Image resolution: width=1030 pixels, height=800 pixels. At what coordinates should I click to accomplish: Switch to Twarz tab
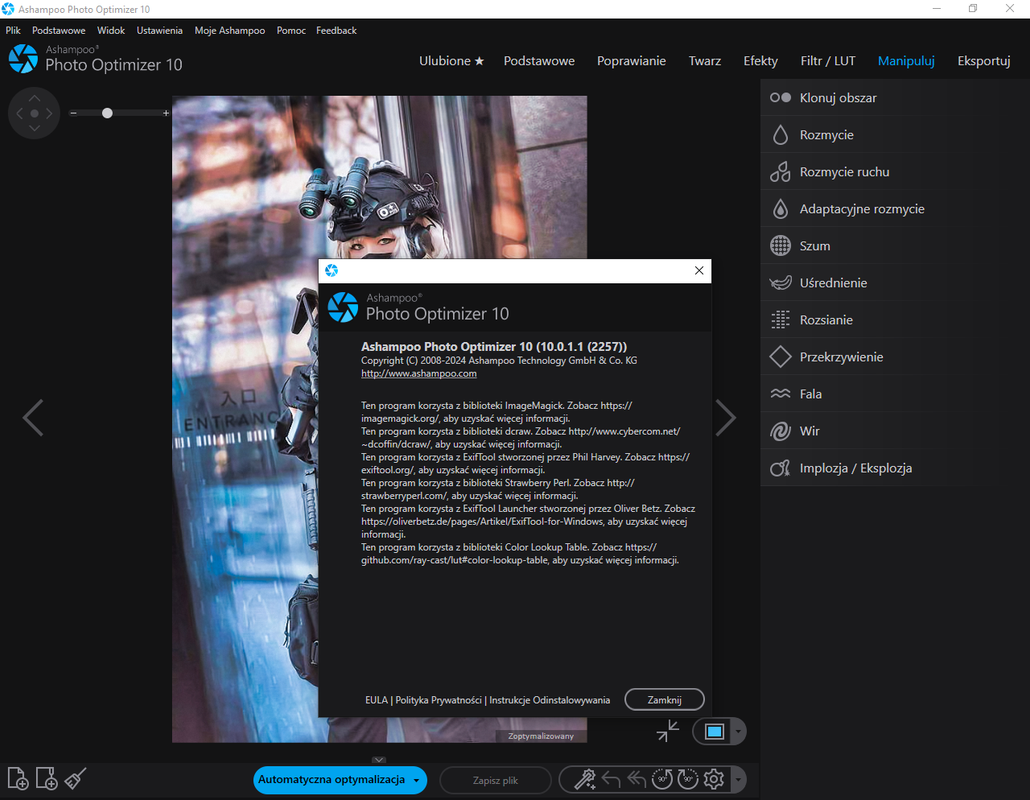pyautogui.click(x=705, y=61)
